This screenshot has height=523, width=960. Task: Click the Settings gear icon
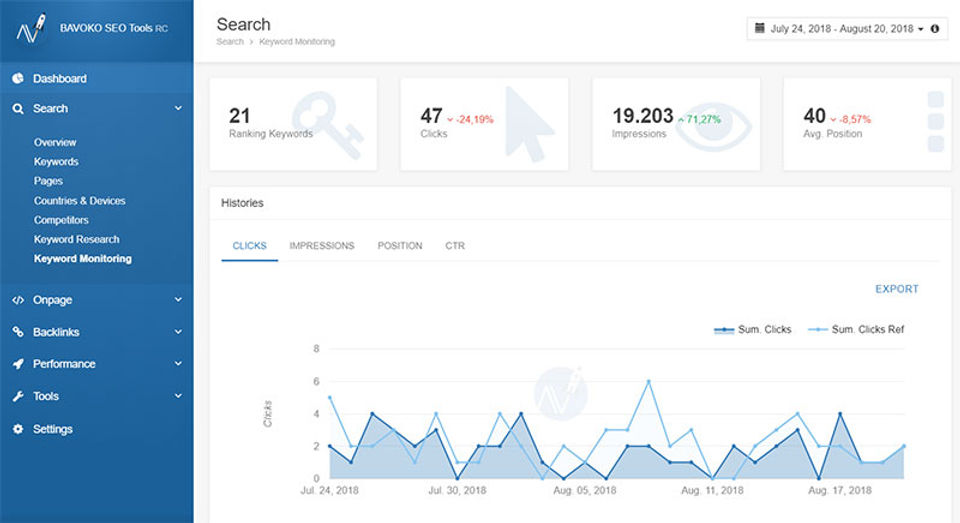(18, 429)
